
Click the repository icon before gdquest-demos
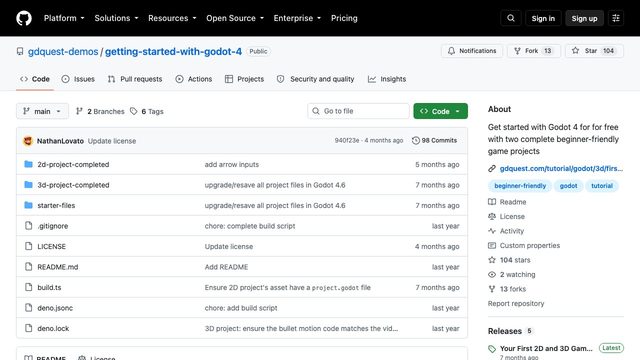coord(20,51)
